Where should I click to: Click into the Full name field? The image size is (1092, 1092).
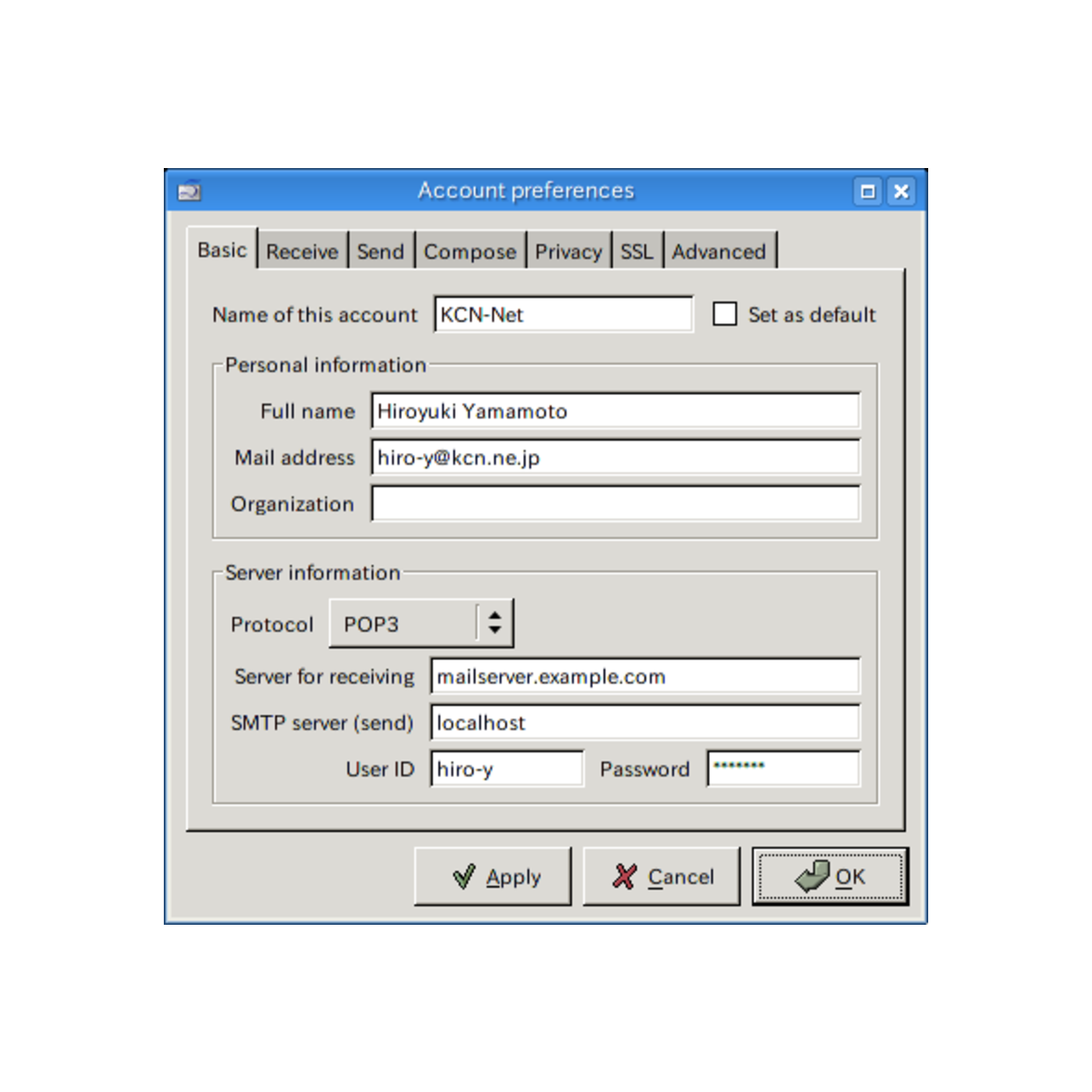[x=614, y=411]
